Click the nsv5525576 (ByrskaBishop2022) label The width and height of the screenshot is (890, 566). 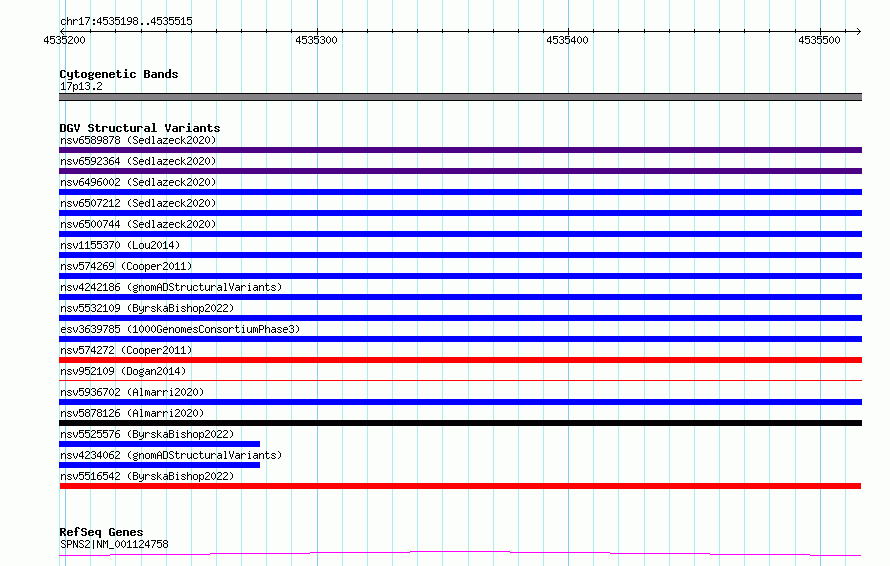click(147, 434)
